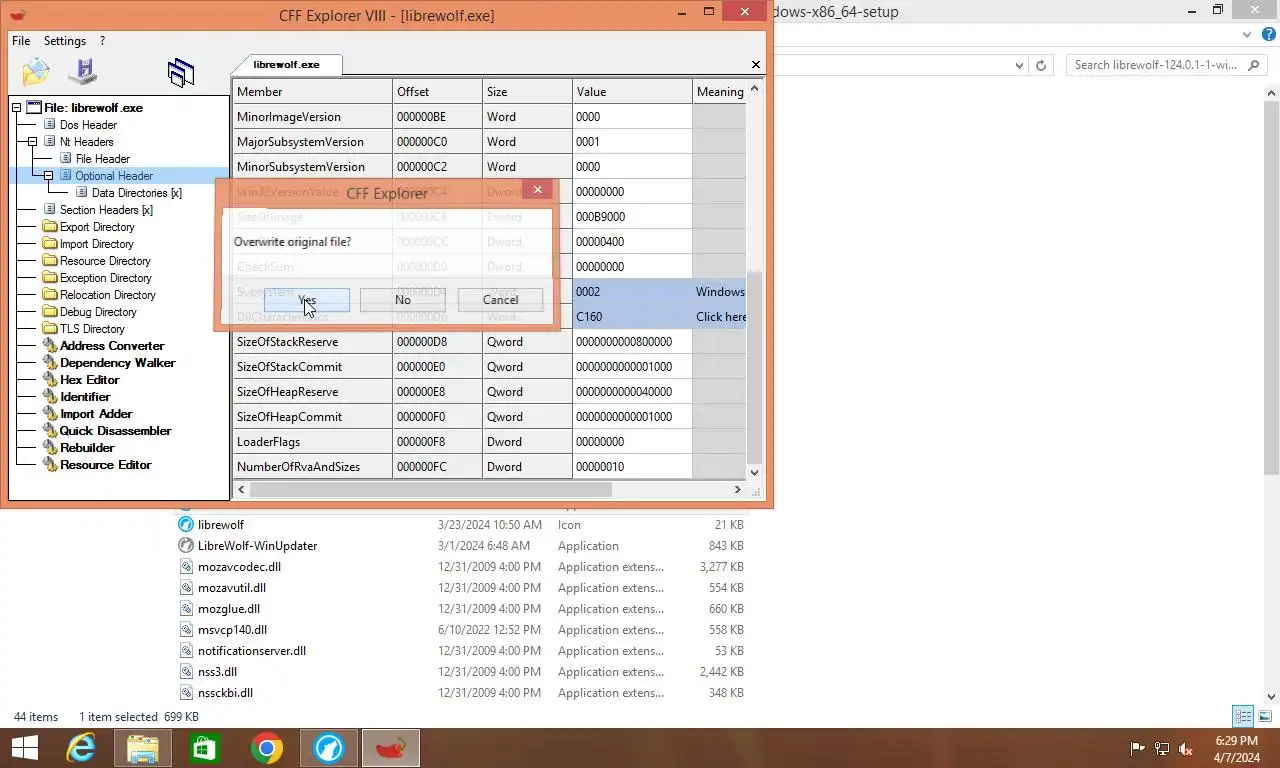Screen dimensions: 1280x768
Task: Select the 000B9000 value cell
Action: point(632,217)
